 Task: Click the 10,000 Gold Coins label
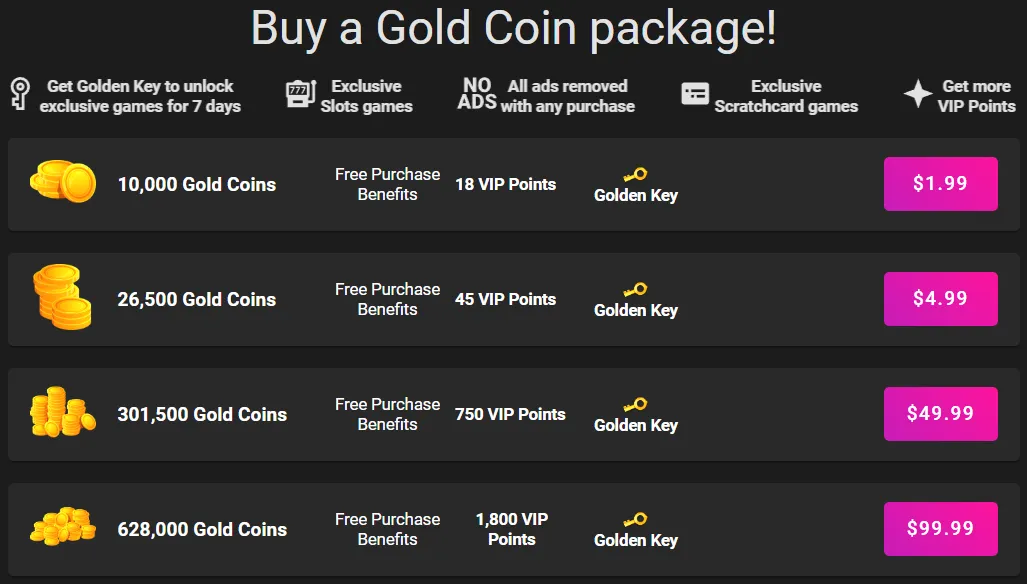pyautogui.click(x=196, y=184)
